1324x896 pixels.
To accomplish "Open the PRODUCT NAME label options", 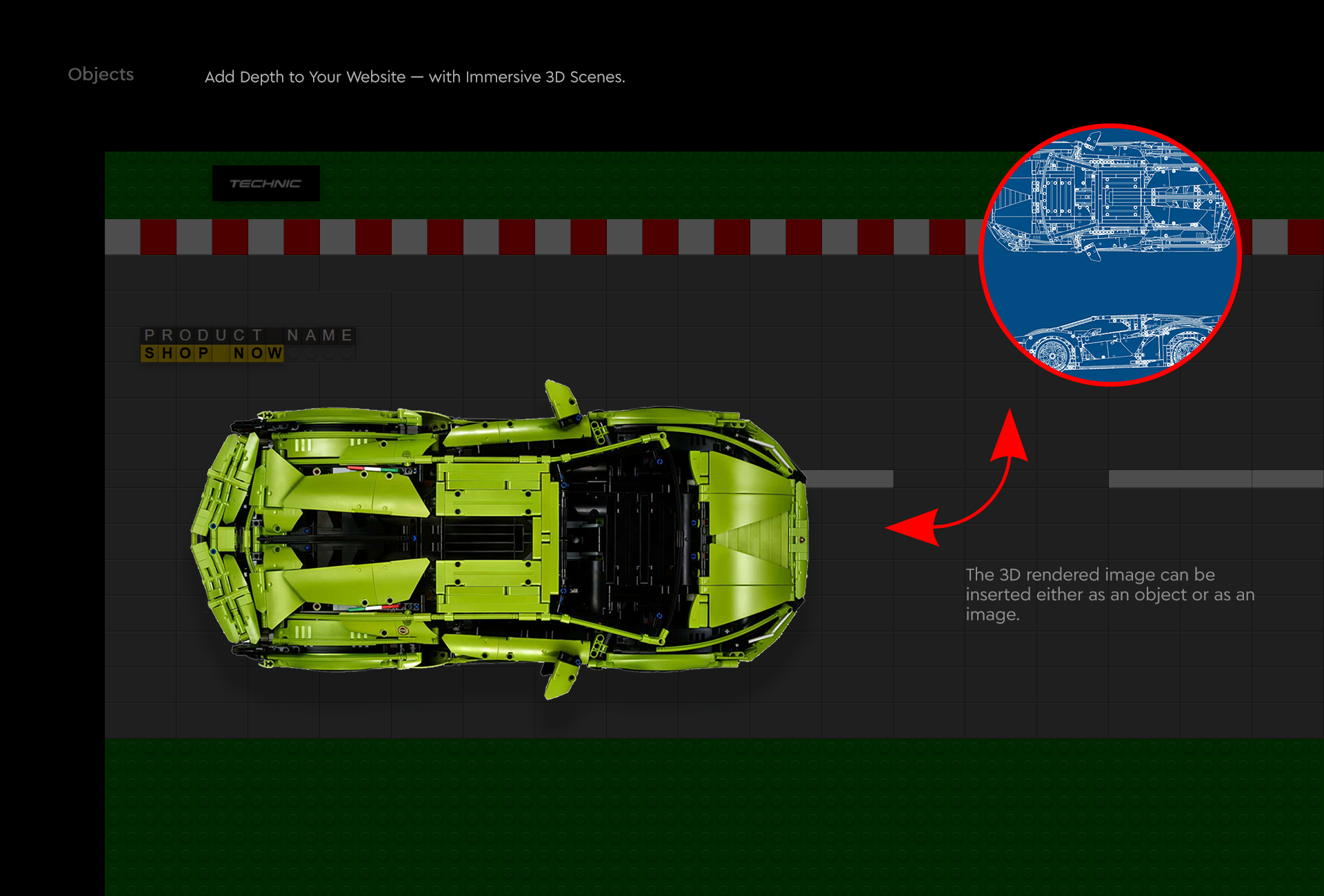I will click(x=247, y=336).
